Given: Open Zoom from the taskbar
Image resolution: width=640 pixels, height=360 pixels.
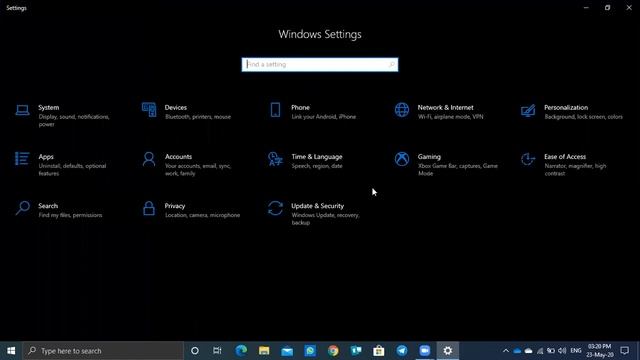Looking at the screenshot, I should 425,351.
